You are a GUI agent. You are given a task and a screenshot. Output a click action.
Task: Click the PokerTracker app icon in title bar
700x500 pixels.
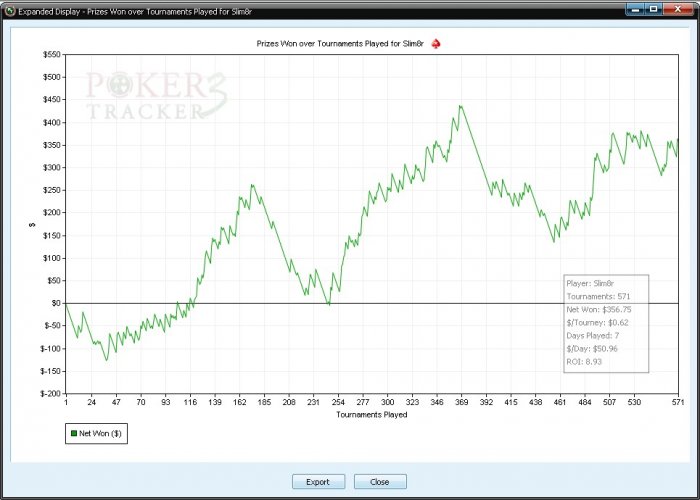[x=10, y=10]
